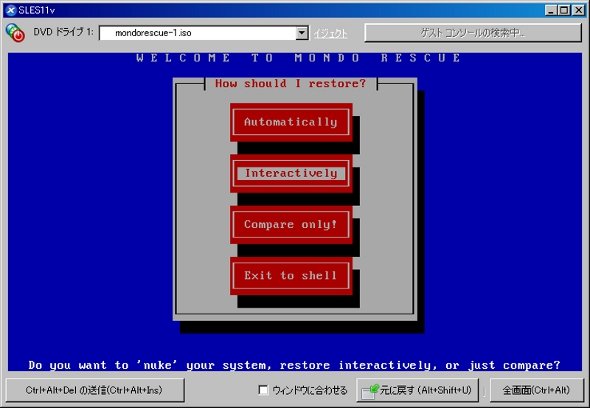Click the 元に戻す (Alt+Shift+U) button
Screen dimensions: 590x408
417,390
